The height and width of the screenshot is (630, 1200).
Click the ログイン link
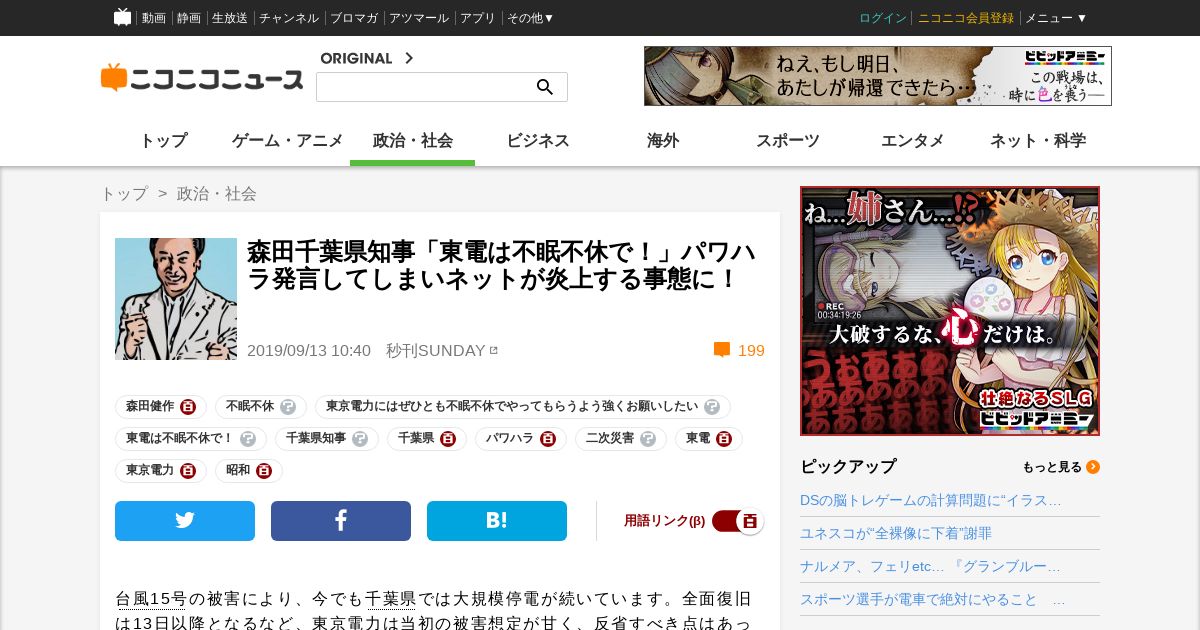(x=883, y=18)
